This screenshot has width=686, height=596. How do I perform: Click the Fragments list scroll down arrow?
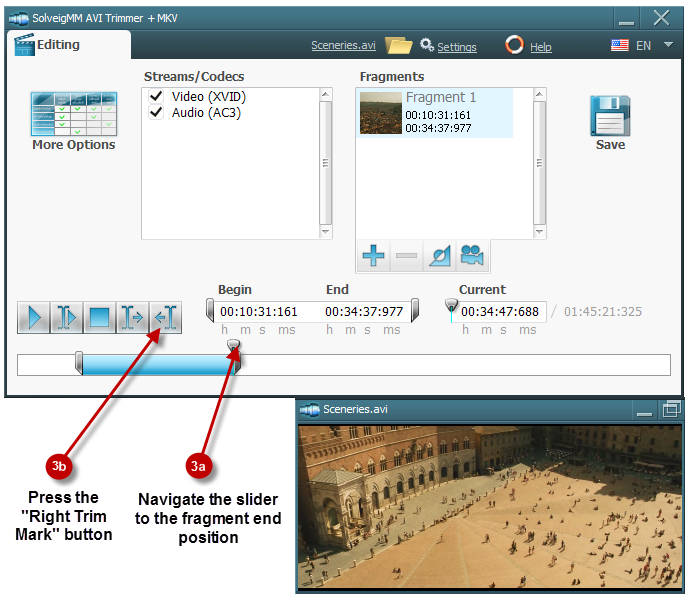539,232
